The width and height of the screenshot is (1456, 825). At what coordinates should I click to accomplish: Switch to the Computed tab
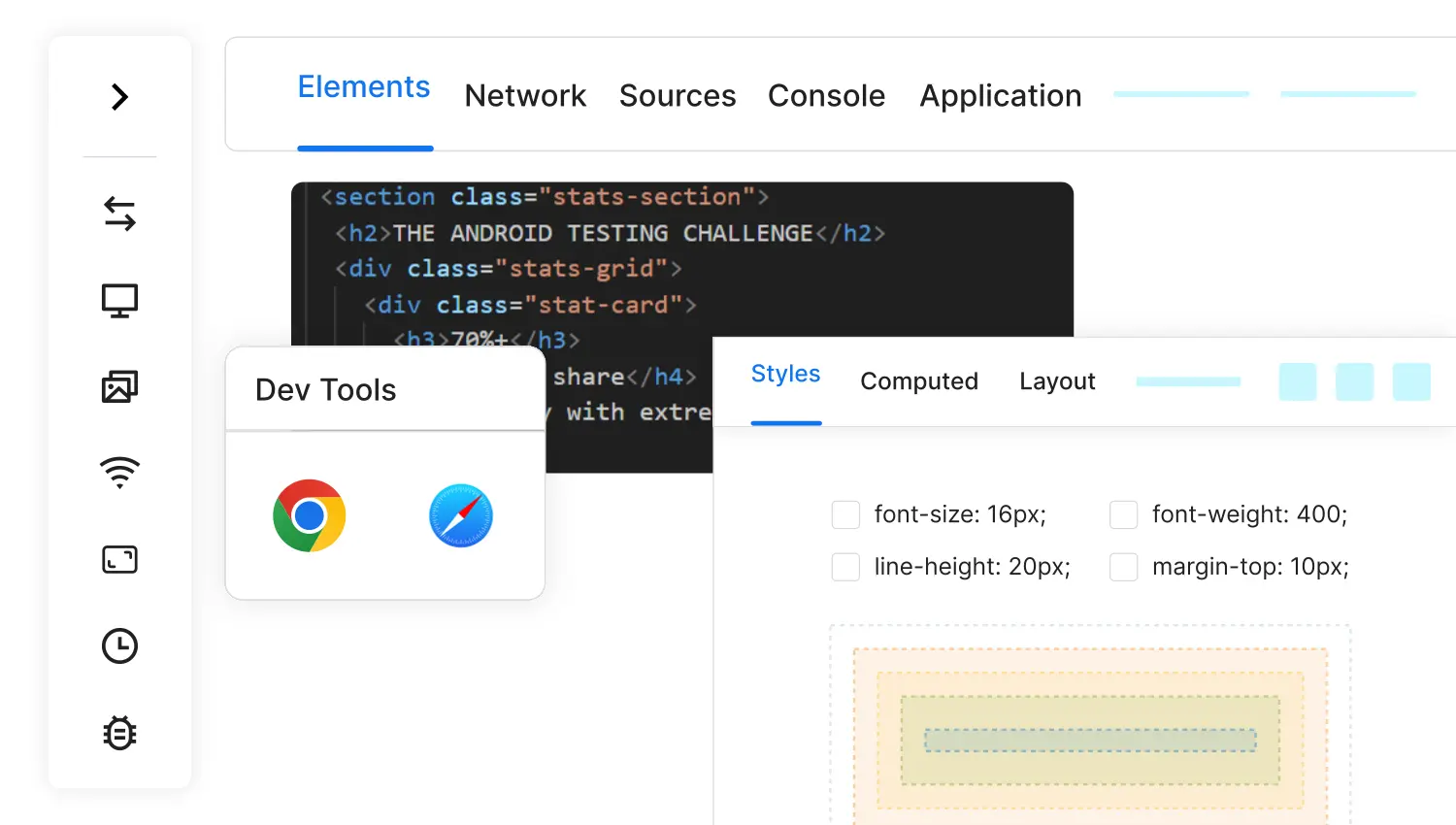point(918,381)
